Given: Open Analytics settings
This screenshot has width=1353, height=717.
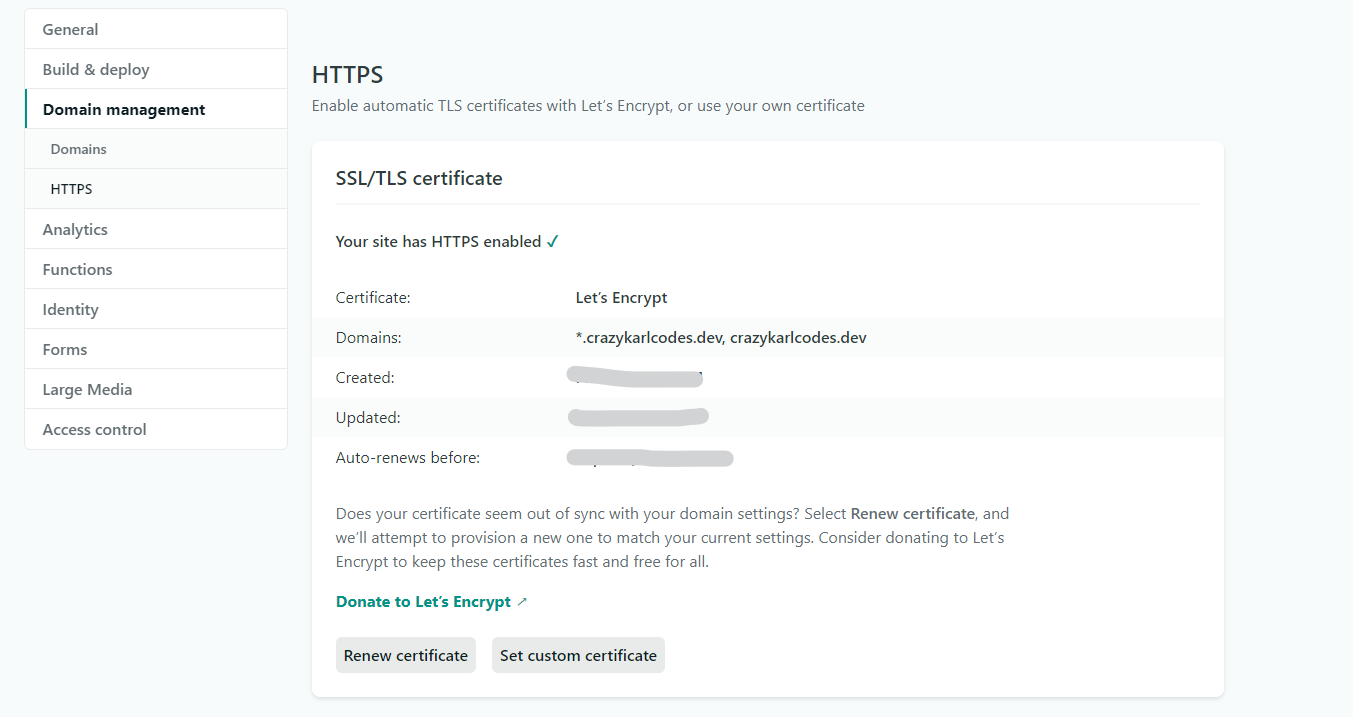Looking at the screenshot, I should [x=75, y=230].
